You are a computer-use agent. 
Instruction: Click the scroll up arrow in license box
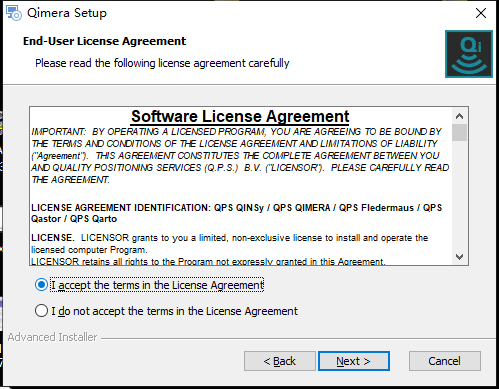(x=459, y=116)
